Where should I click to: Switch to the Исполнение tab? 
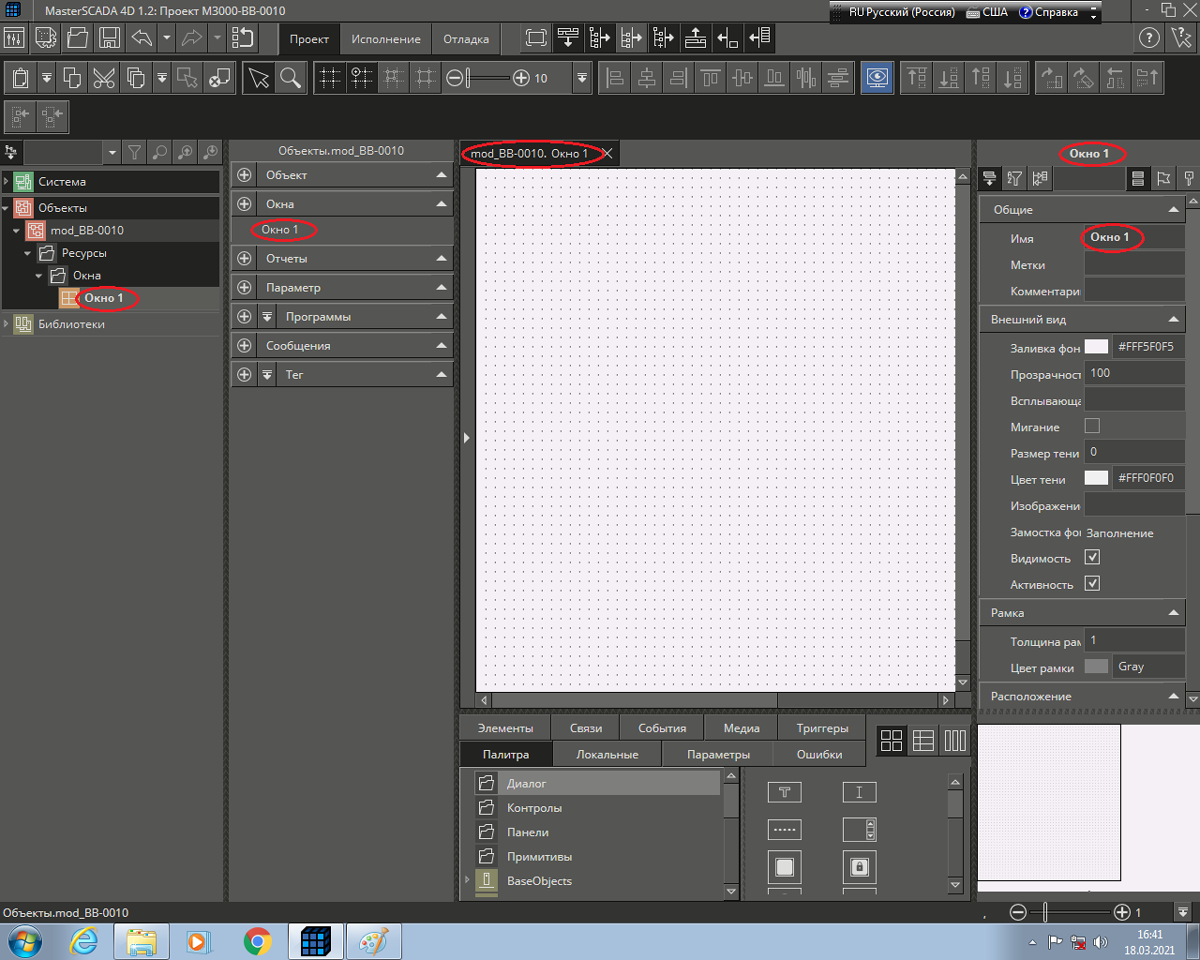click(386, 39)
